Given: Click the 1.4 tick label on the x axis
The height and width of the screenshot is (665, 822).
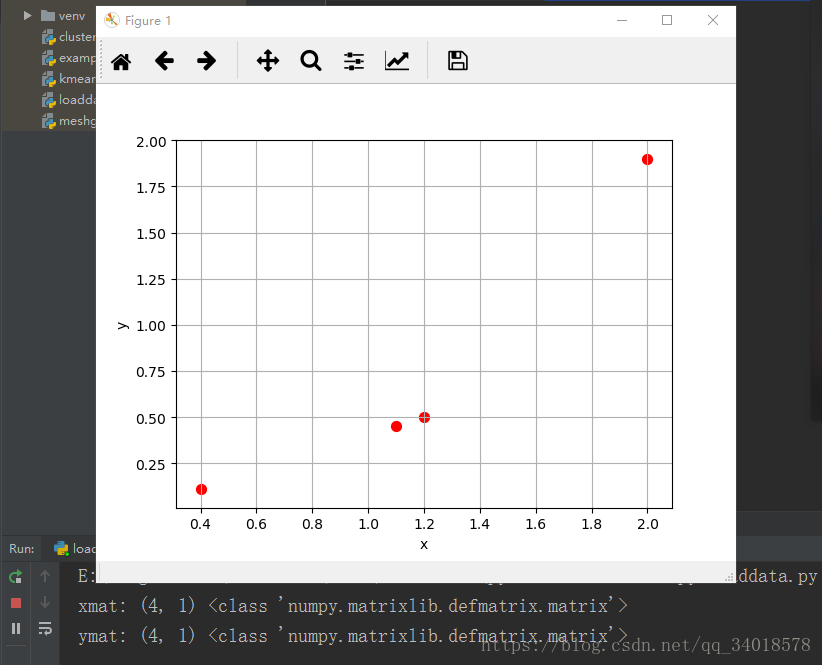Looking at the screenshot, I should (x=480, y=524).
